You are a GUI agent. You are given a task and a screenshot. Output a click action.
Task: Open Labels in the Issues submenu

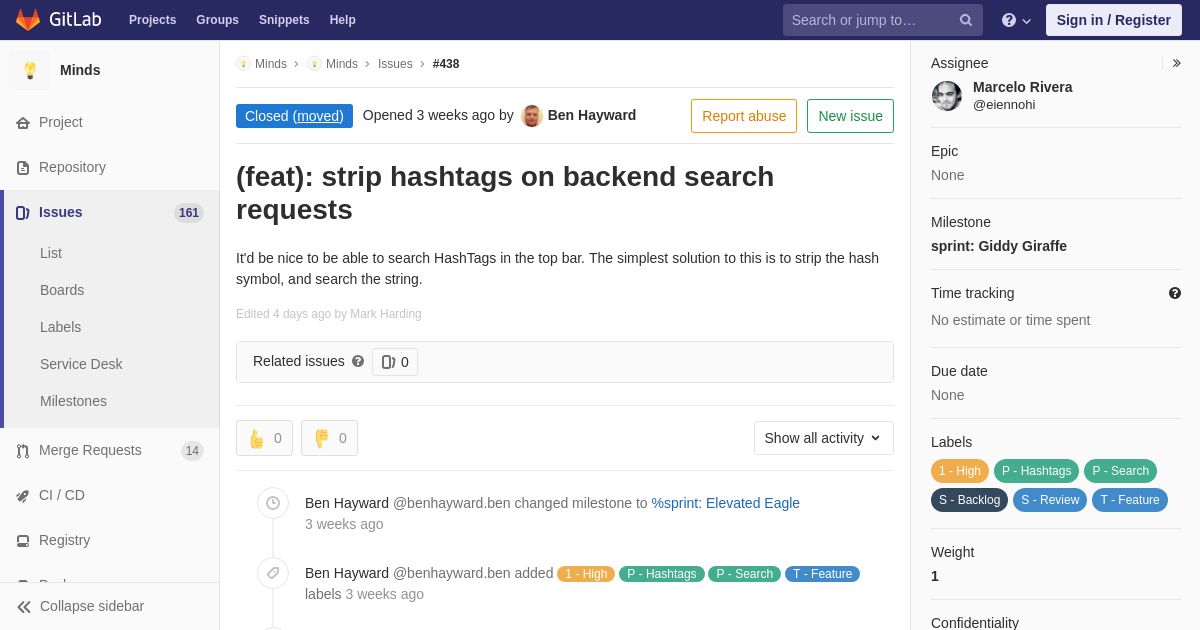(60, 327)
